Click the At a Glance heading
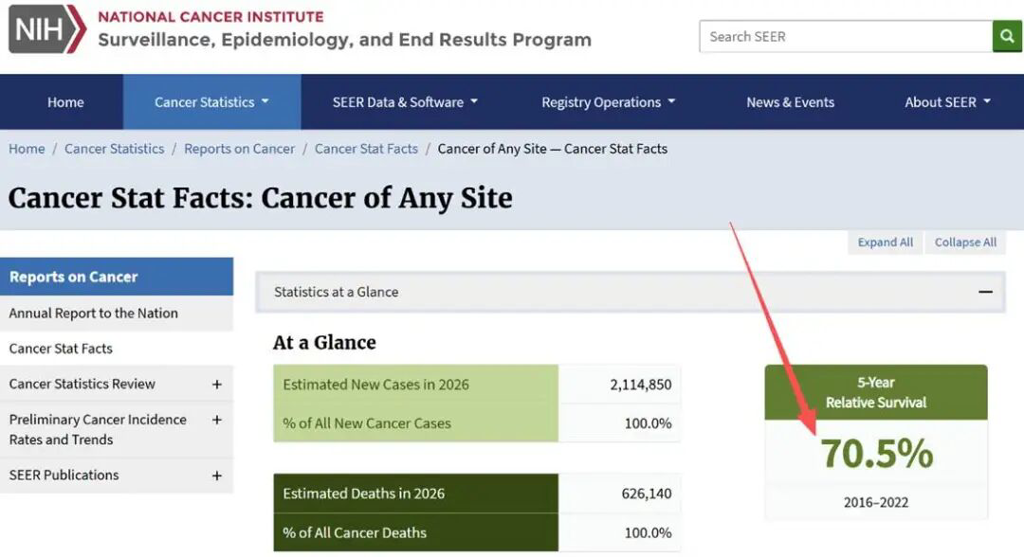 (325, 343)
